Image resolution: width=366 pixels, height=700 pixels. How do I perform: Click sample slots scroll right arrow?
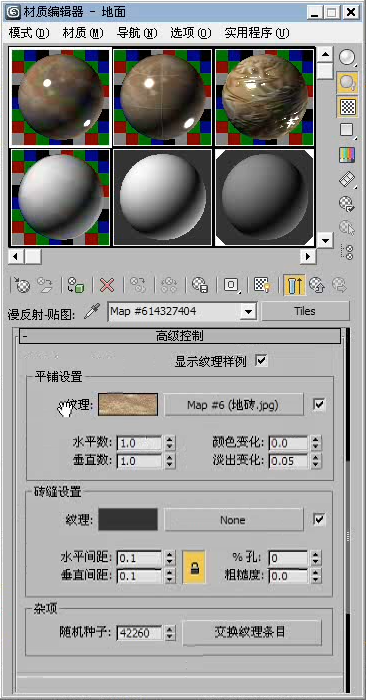click(308, 256)
